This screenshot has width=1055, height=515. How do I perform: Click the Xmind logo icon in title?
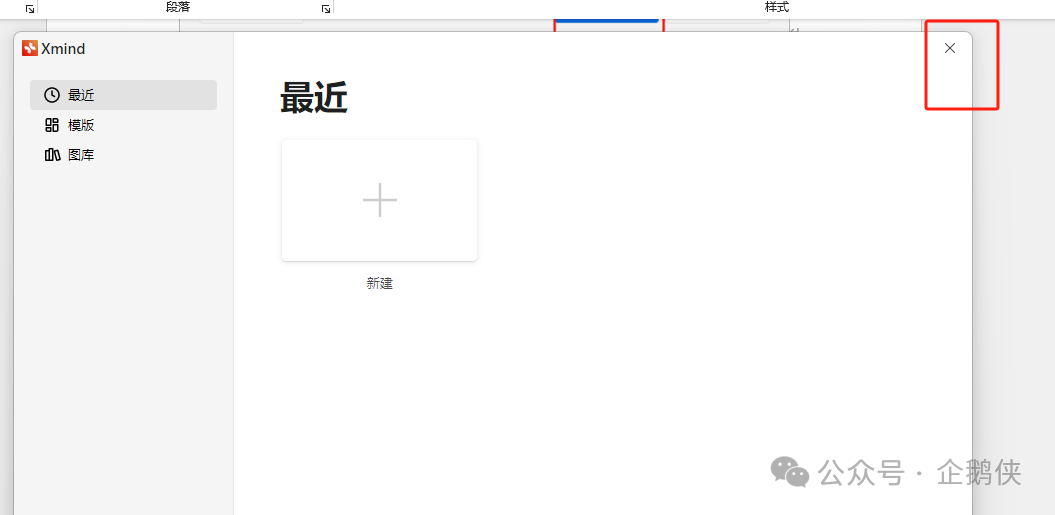point(30,48)
